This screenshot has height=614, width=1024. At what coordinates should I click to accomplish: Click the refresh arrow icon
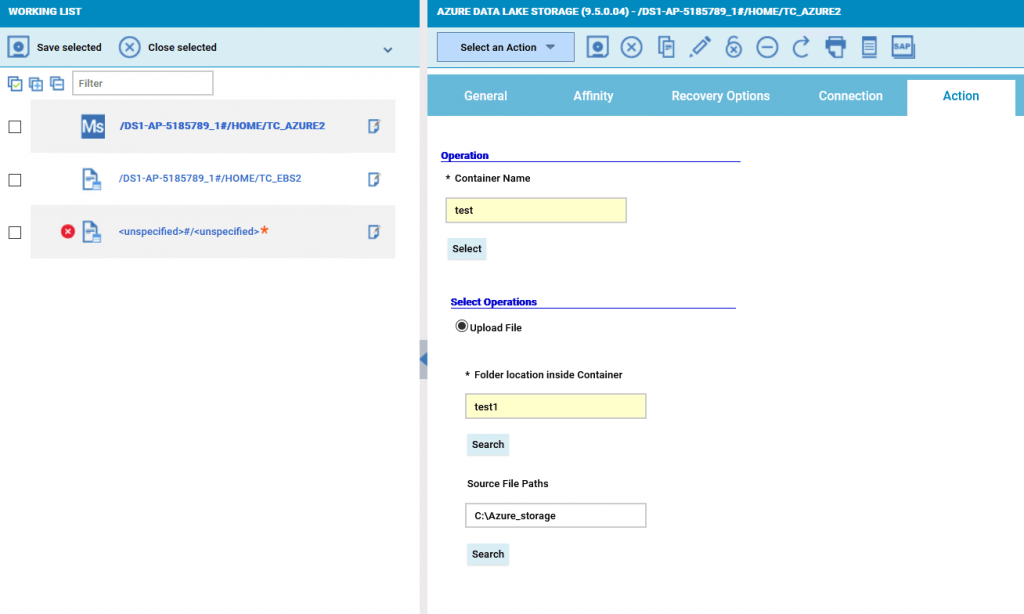[x=801, y=47]
